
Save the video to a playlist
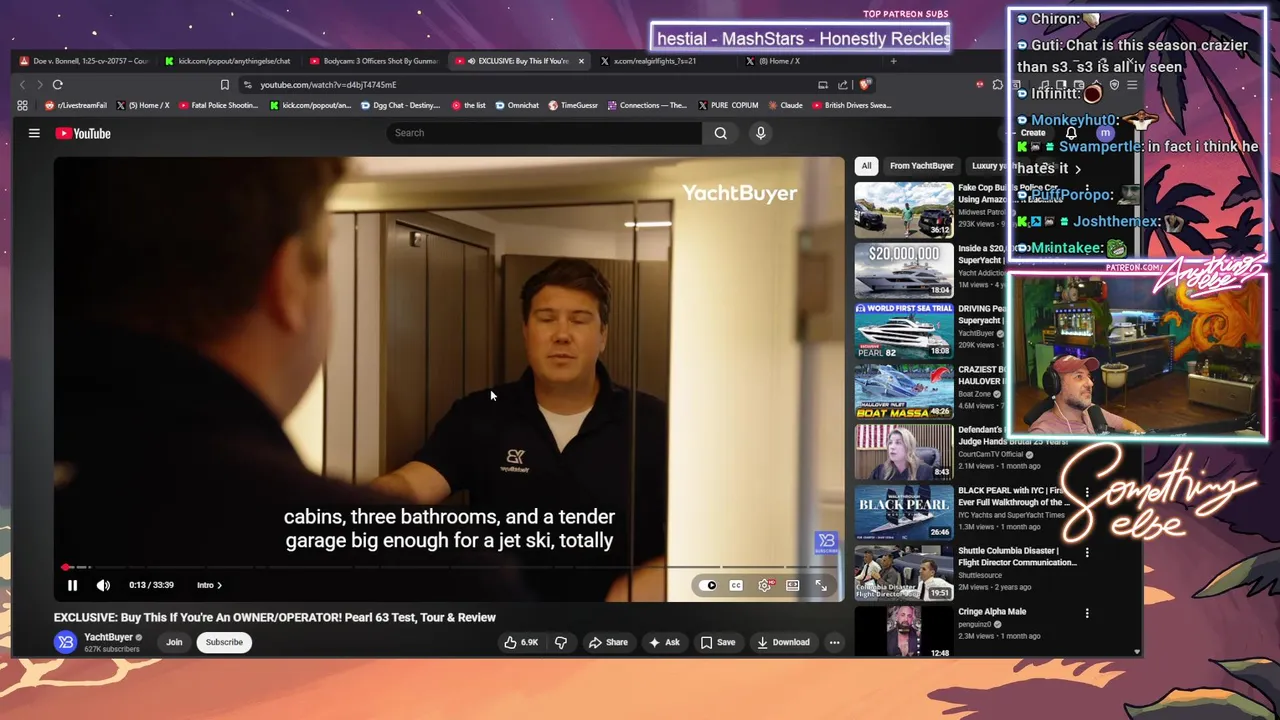[x=718, y=642]
